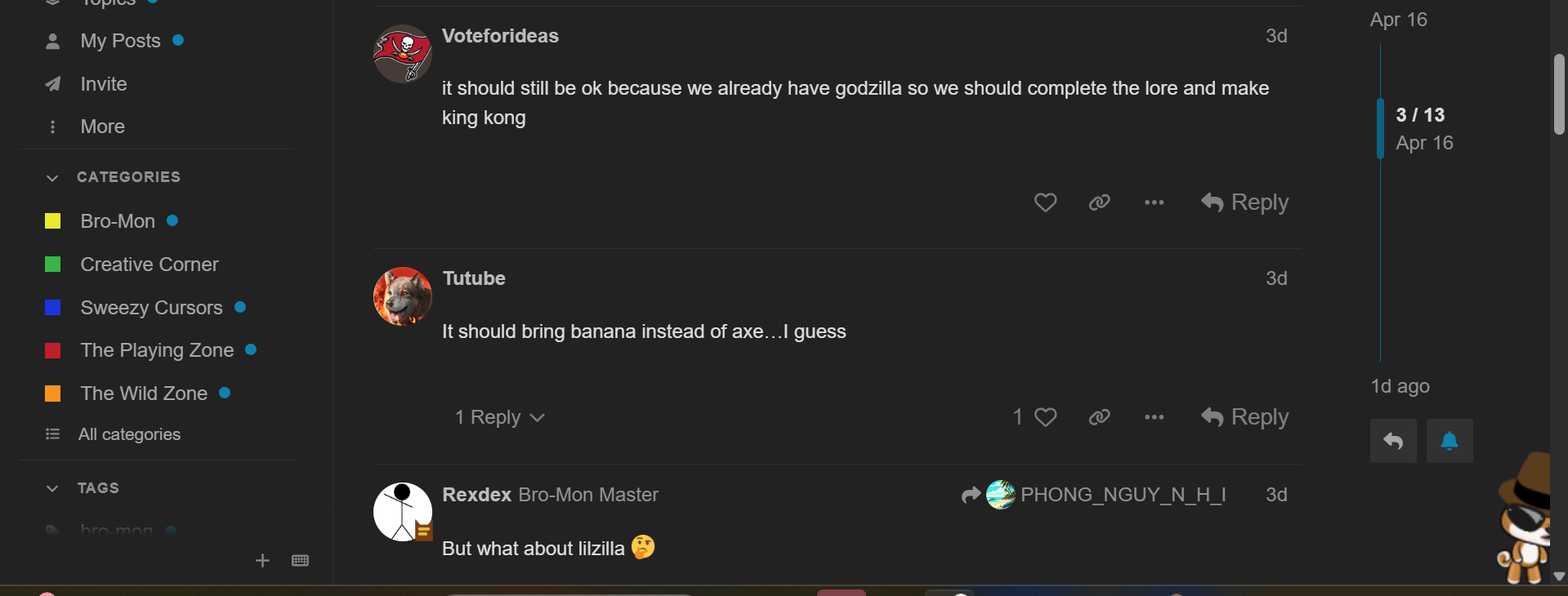Jump to the 1d ago timeline marker
Viewport: 1568px width, 596px height.
pos(1400,386)
